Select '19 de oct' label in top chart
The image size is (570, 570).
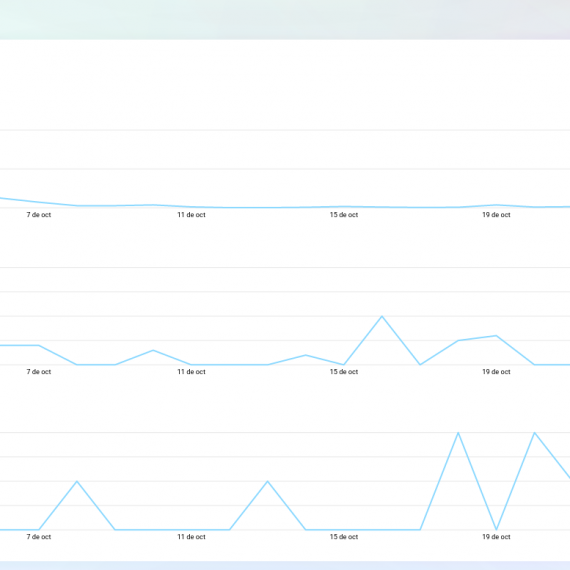click(496, 215)
